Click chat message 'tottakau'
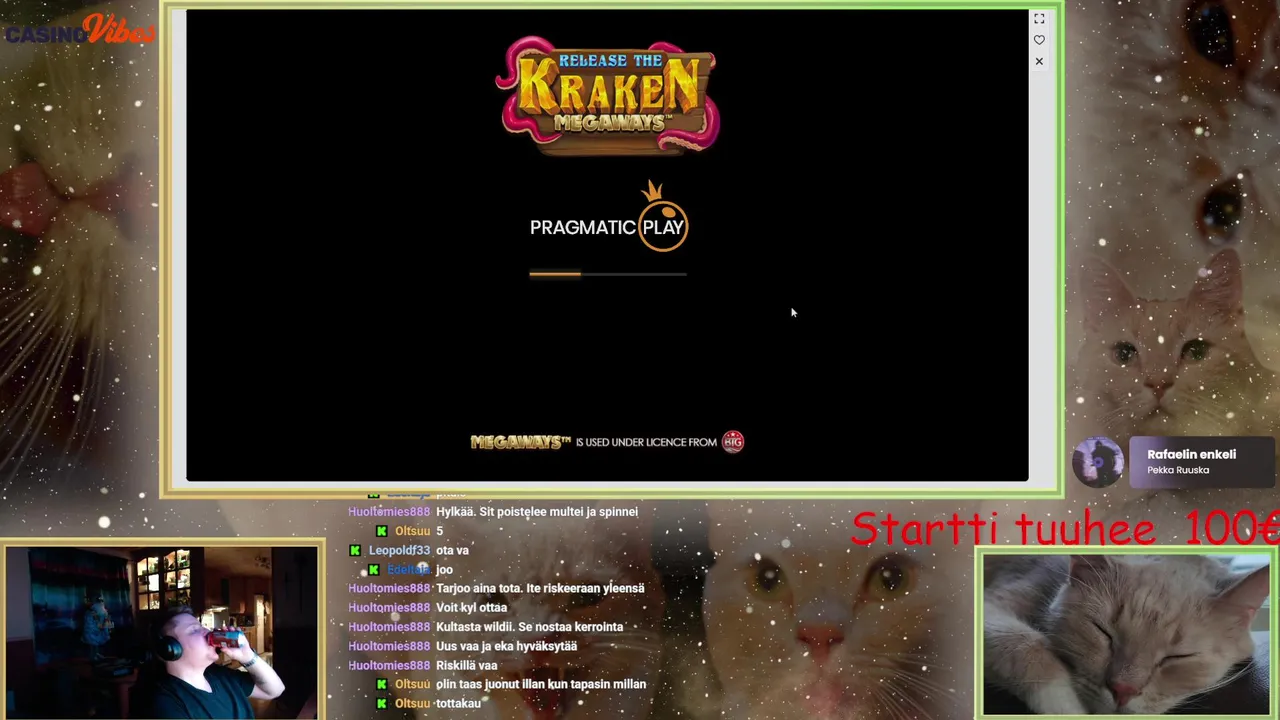The image size is (1280, 720). [459, 704]
